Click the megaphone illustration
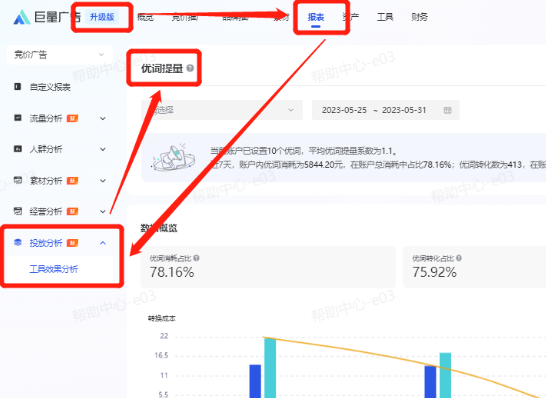546x398 pixels. click(174, 158)
